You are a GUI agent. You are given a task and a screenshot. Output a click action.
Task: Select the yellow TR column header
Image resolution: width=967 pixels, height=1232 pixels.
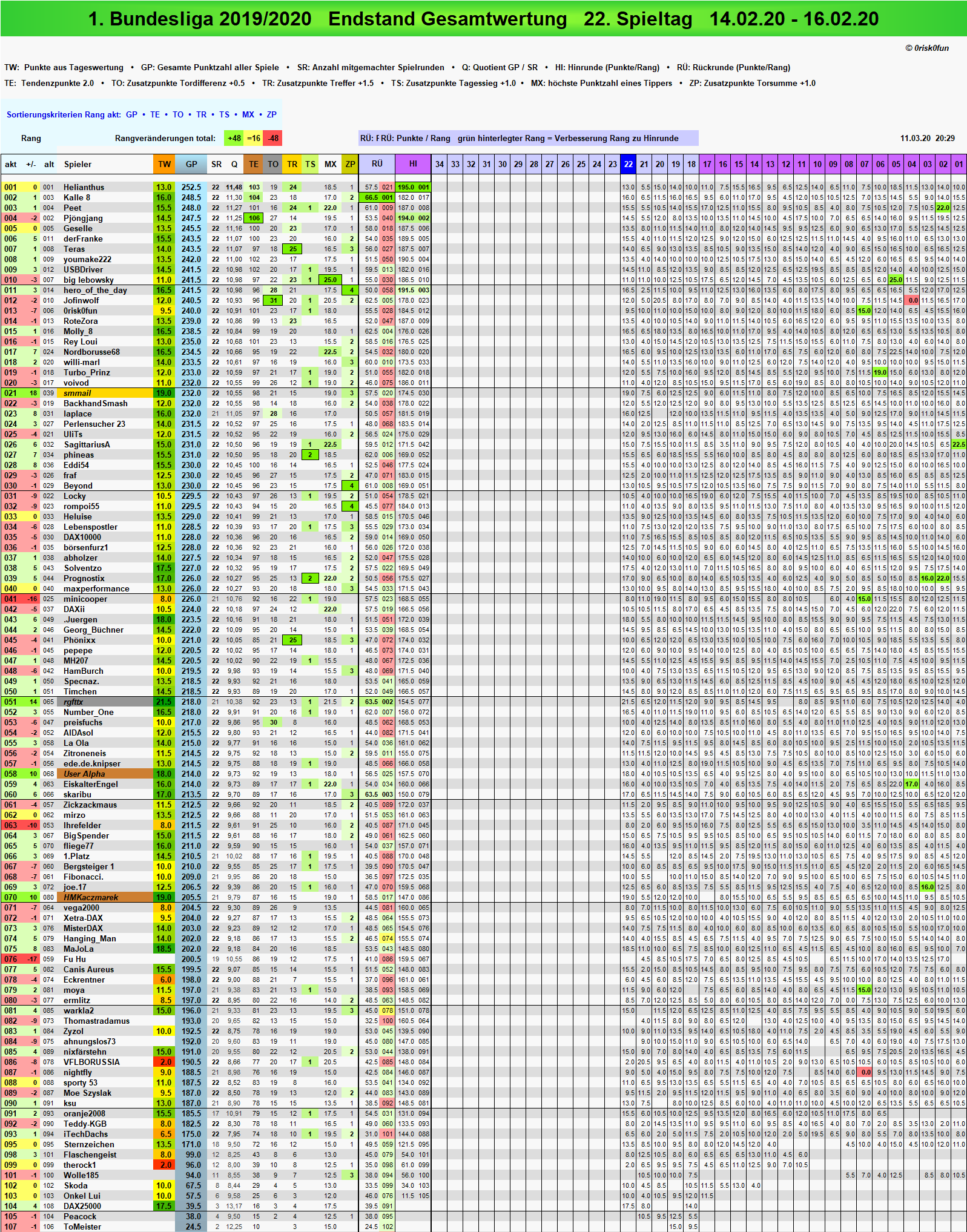(x=292, y=164)
